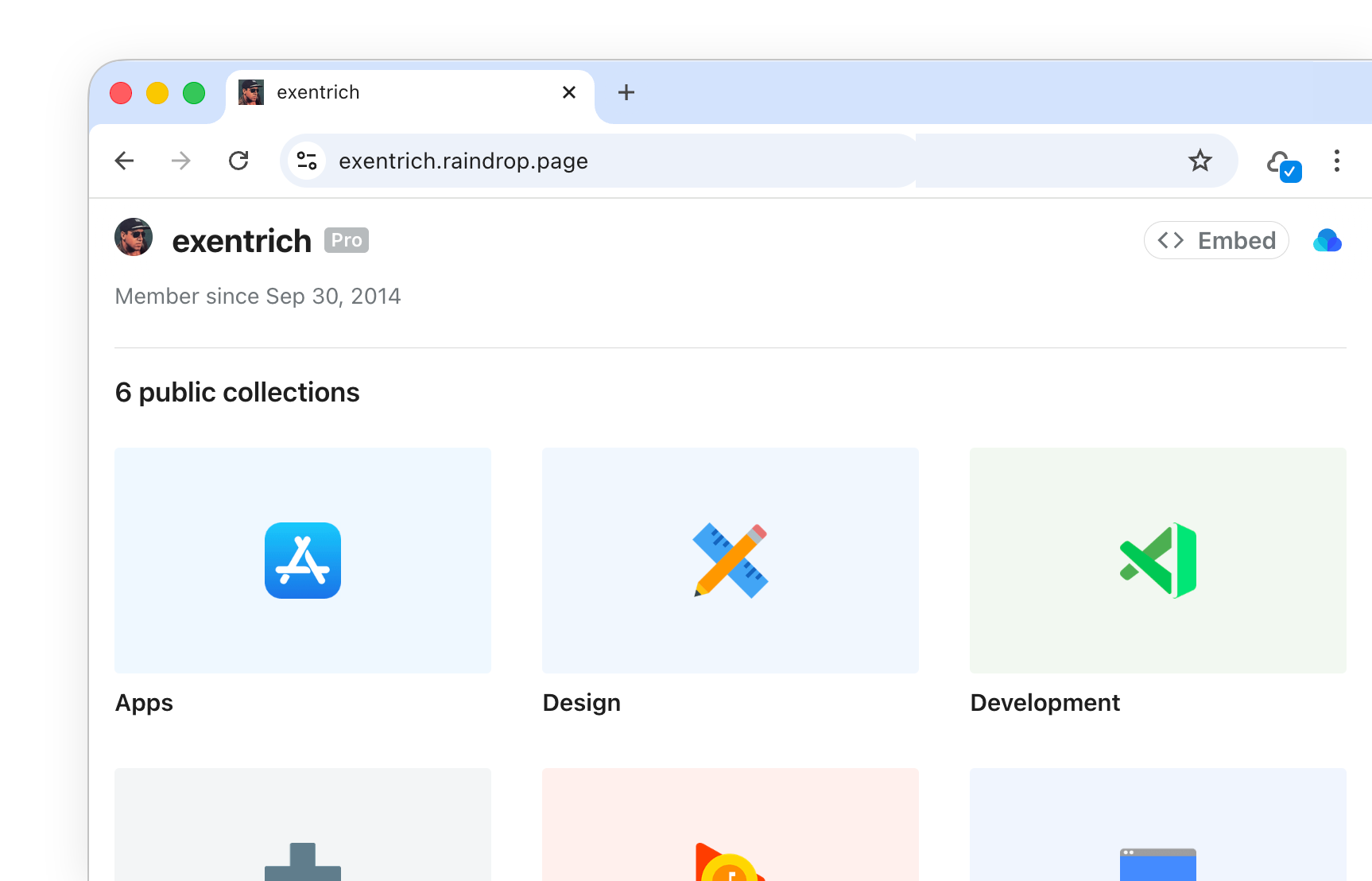Click the "6 public collections" heading
The width and height of the screenshot is (1372, 881).
(x=238, y=392)
